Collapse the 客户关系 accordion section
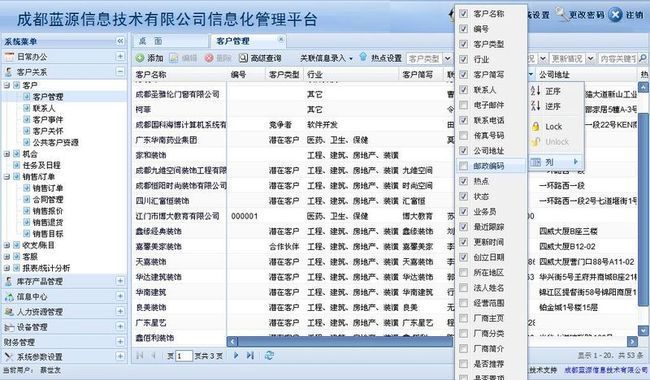Image resolution: width=650 pixels, height=380 pixels. click(120, 72)
